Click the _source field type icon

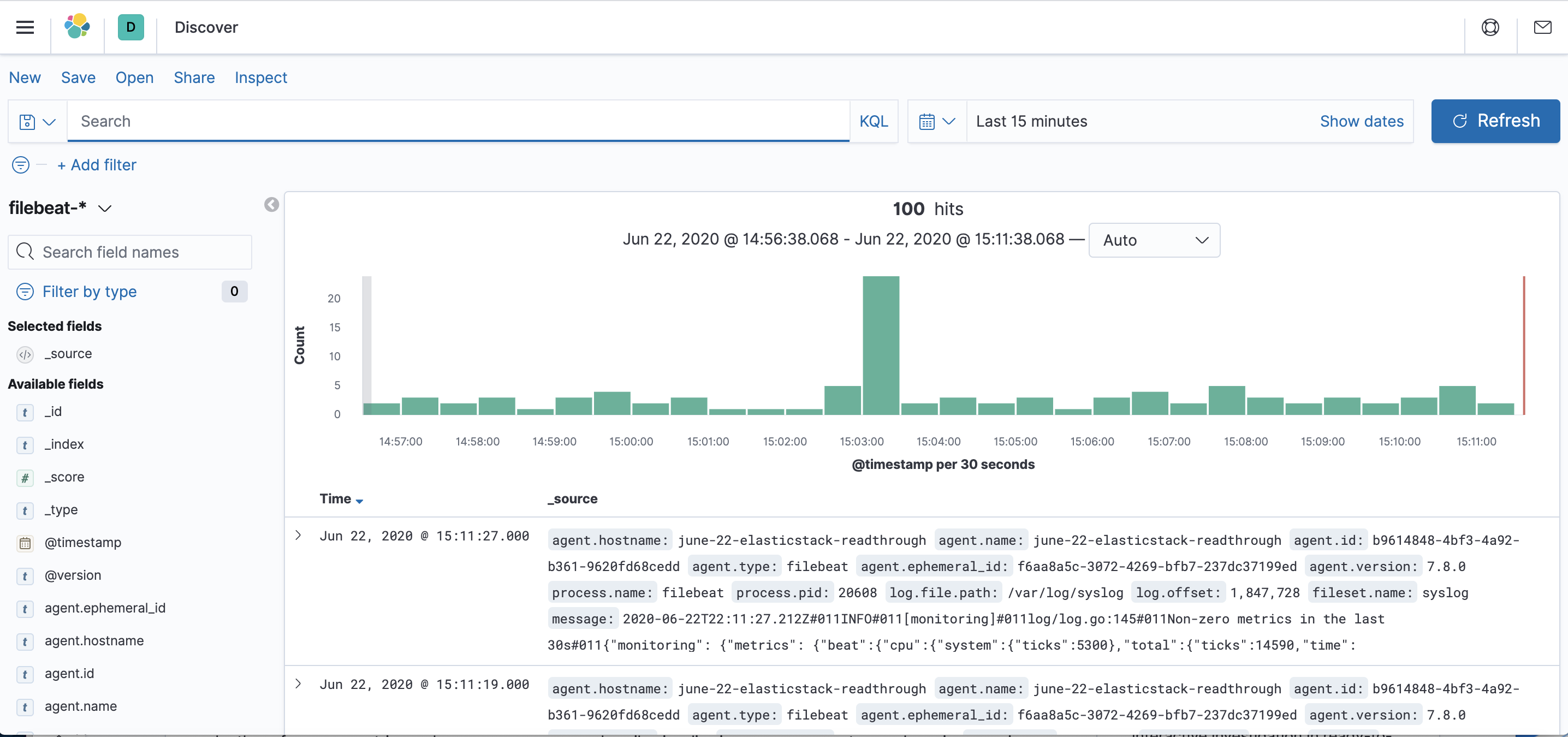25,354
